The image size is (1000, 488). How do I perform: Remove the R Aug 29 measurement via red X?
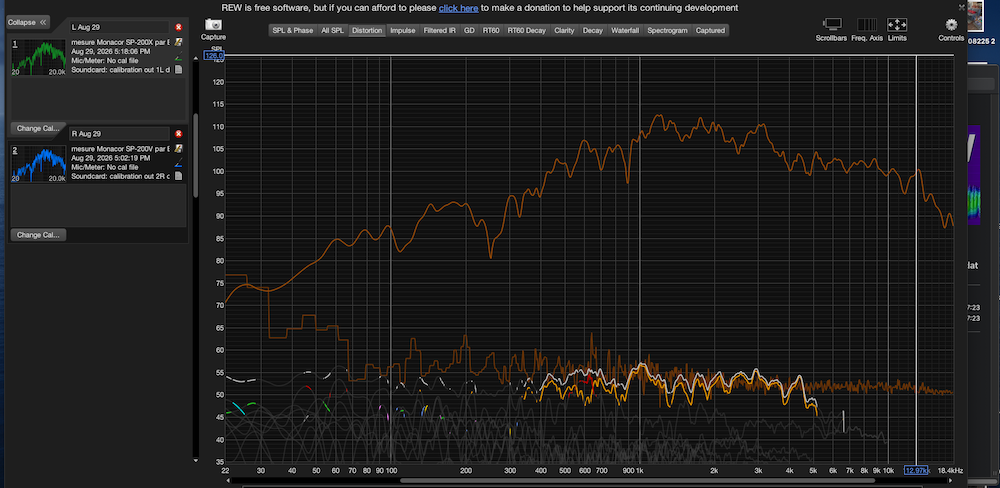[179, 134]
